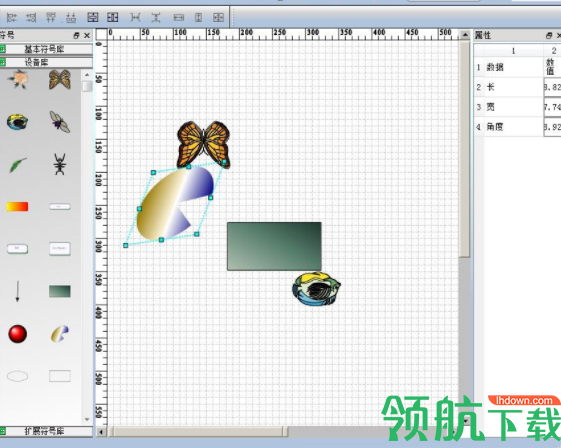Edit the 宽 value field
The image size is (561, 448).
pos(552,107)
